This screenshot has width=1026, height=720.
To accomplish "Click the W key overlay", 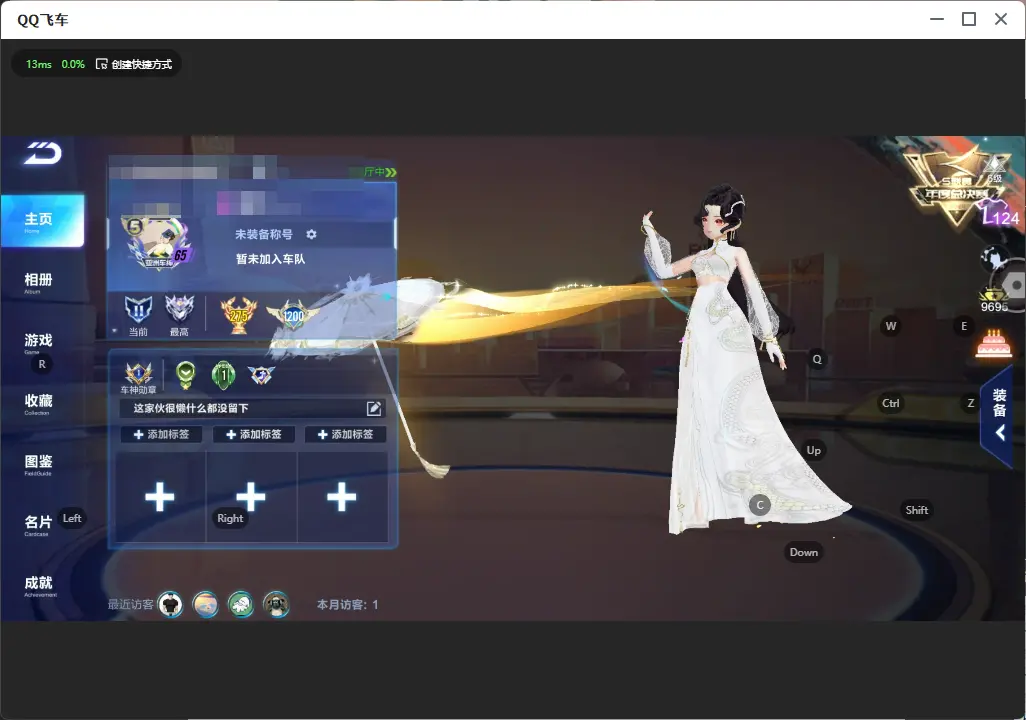I will [x=891, y=326].
